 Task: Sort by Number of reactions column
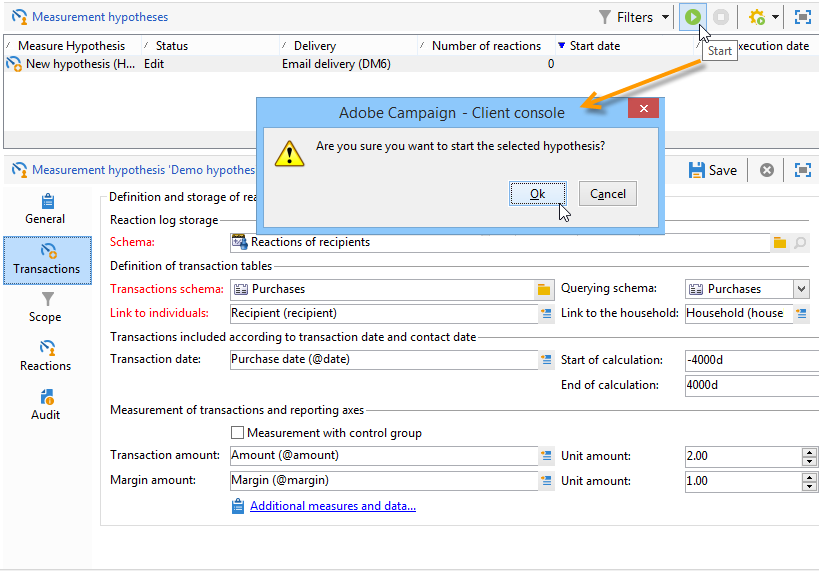point(486,46)
